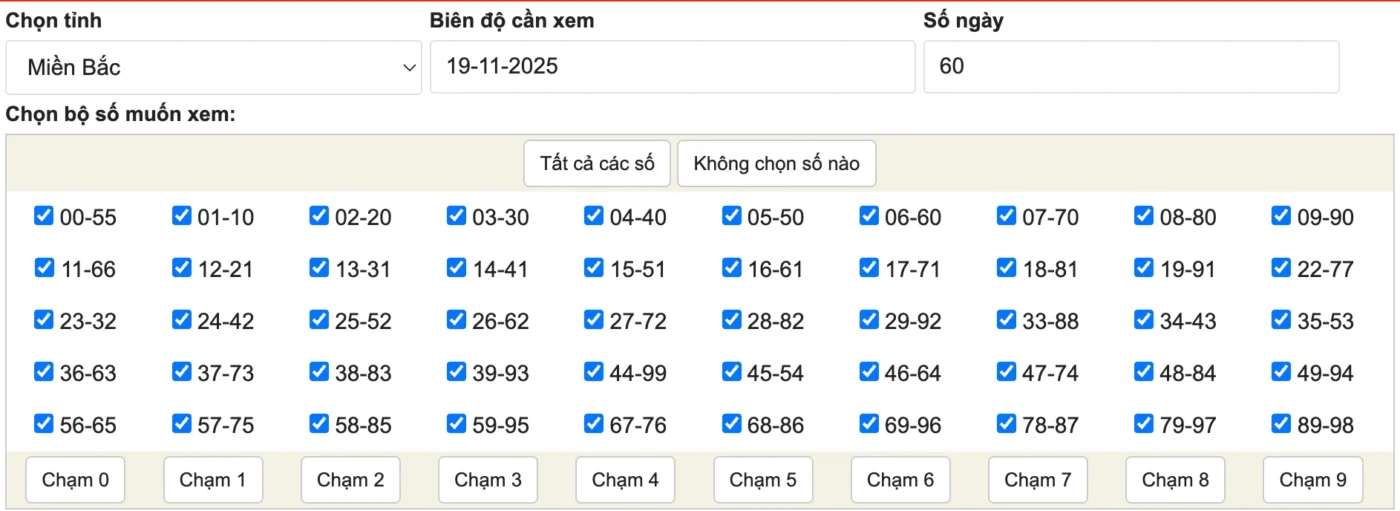
Task: Click the Chạm 7 button
Action: [1038, 480]
